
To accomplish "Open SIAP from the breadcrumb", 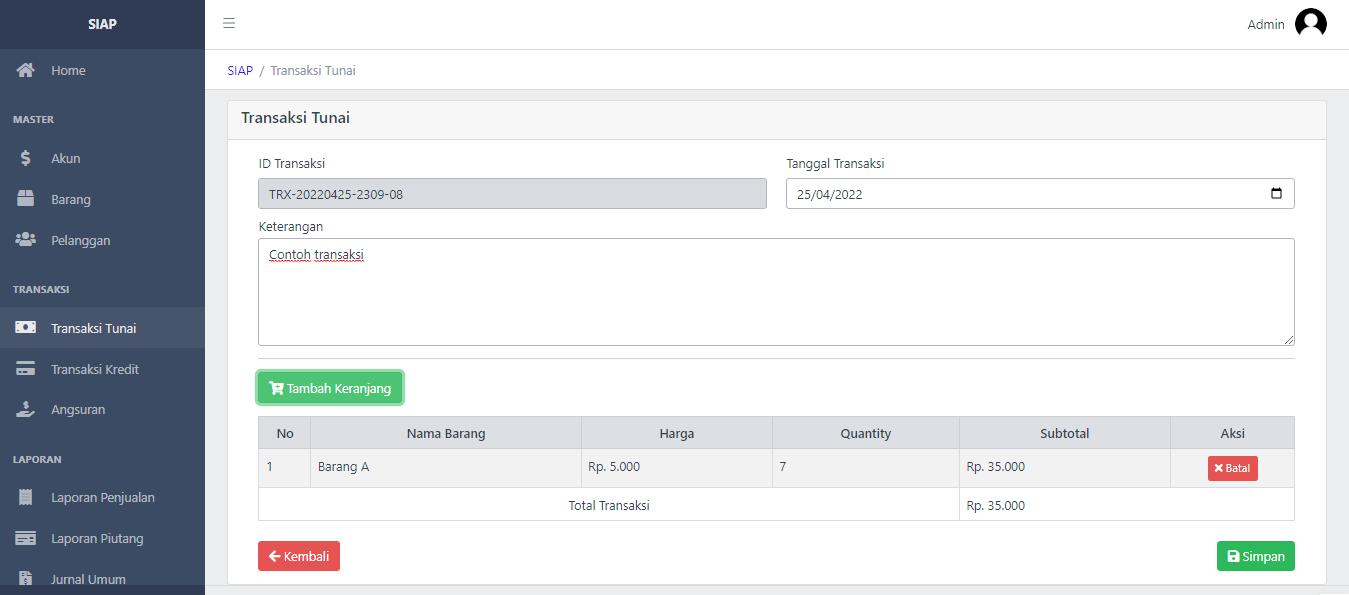I will (239, 70).
